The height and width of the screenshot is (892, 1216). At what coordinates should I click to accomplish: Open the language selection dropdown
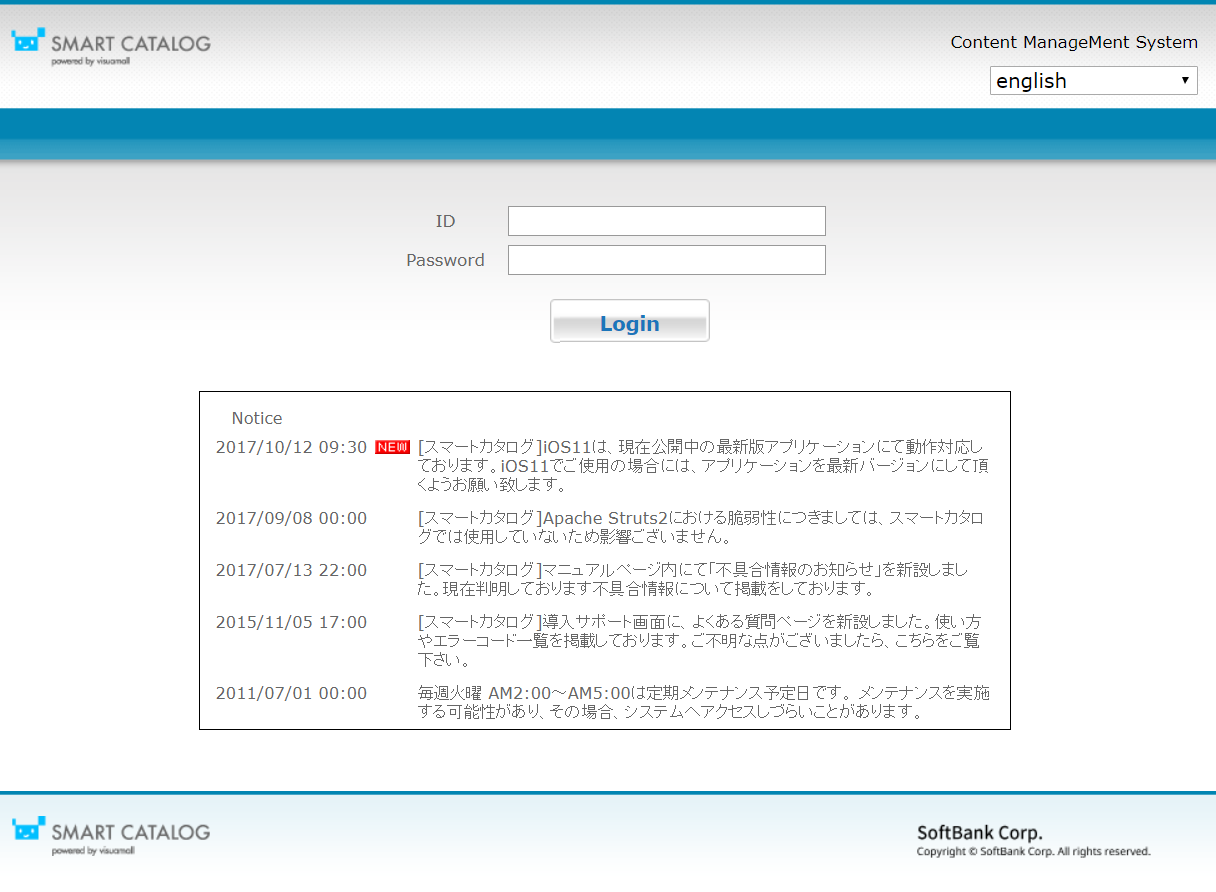coord(1093,80)
